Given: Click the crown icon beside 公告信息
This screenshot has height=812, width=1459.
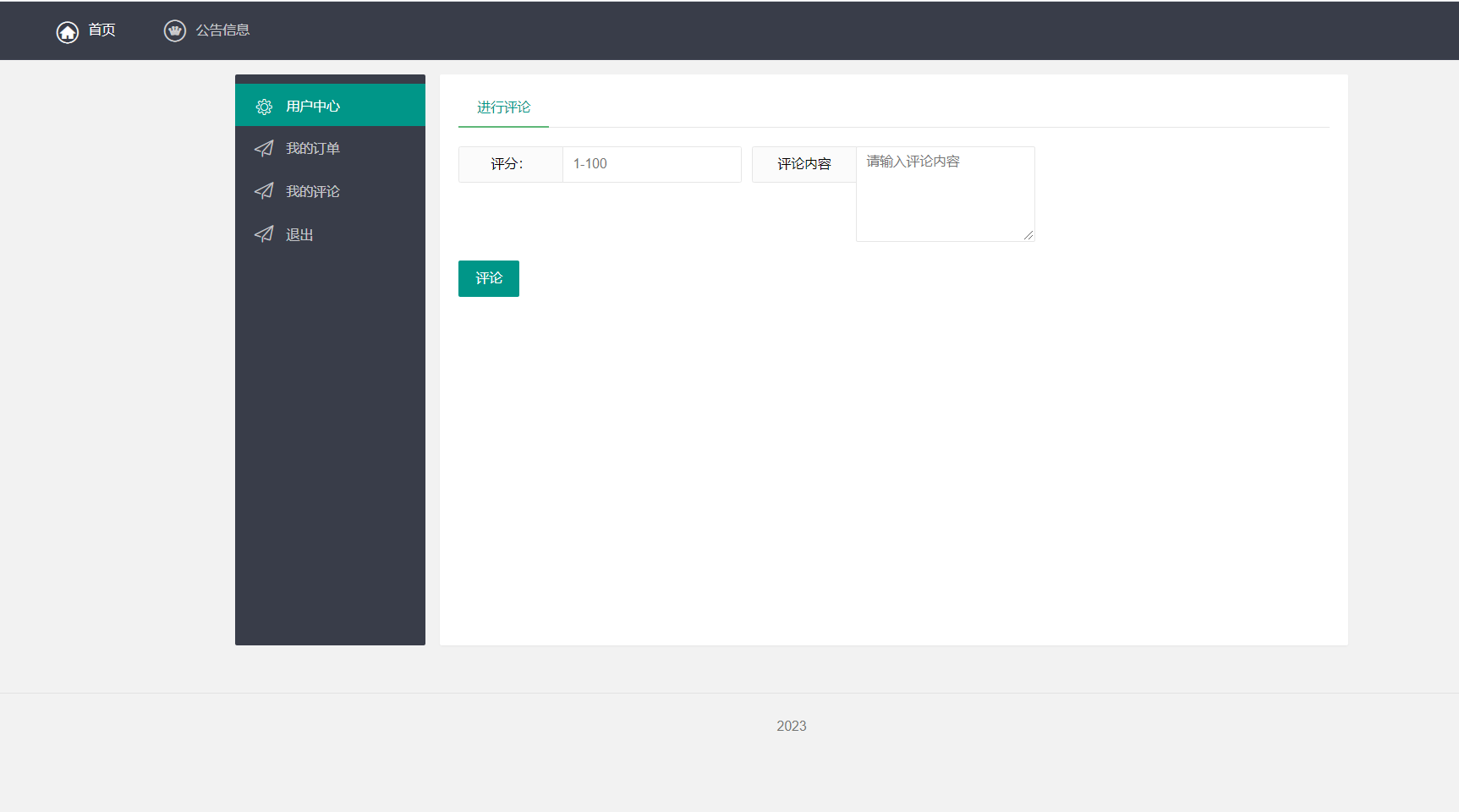Looking at the screenshot, I should coord(175,31).
